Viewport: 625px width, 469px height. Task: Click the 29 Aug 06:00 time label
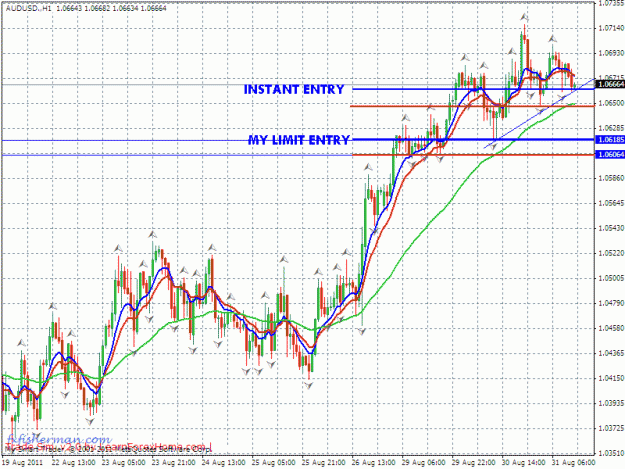[x=424, y=463]
